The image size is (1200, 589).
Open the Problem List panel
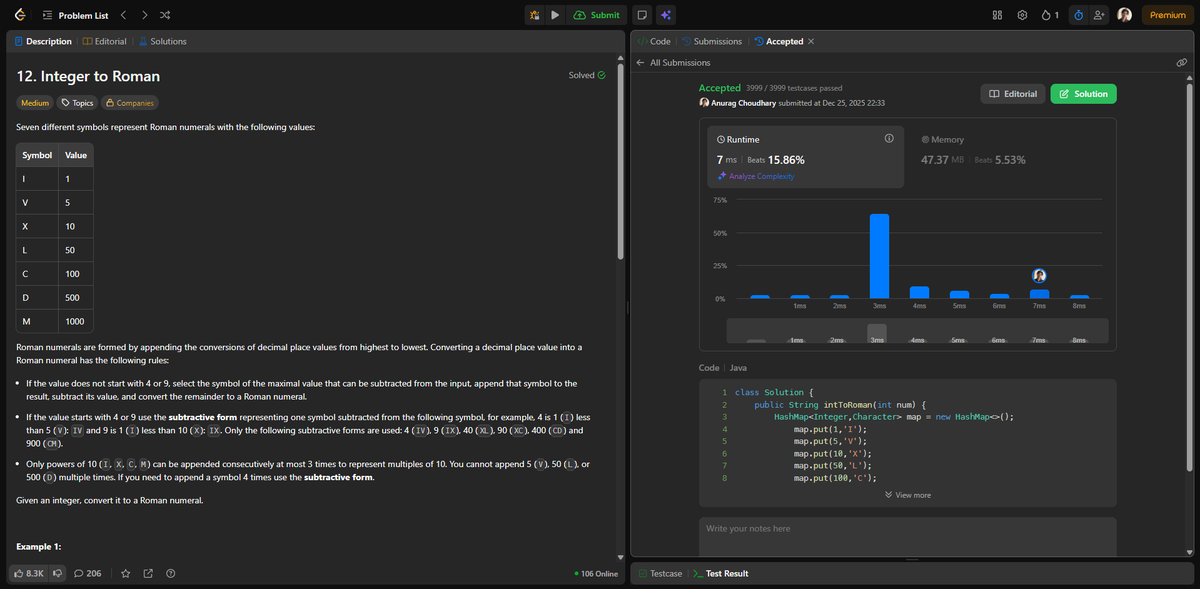click(x=75, y=15)
